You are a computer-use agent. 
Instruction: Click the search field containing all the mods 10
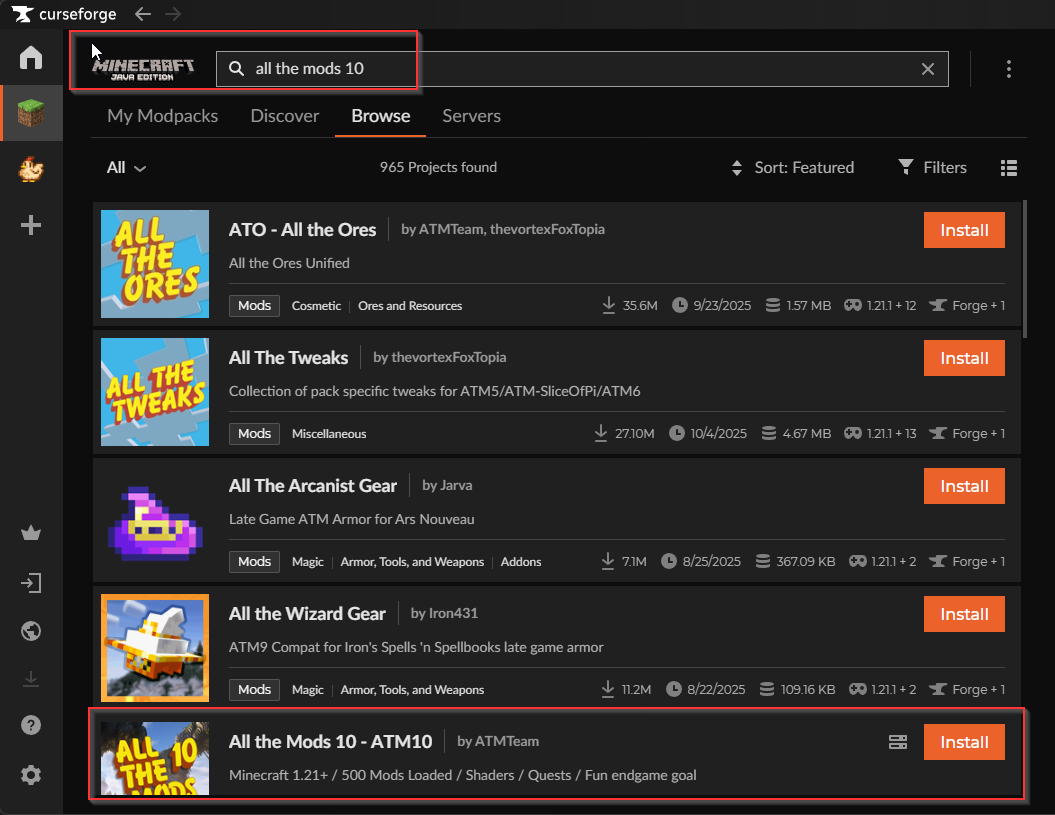(580, 69)
